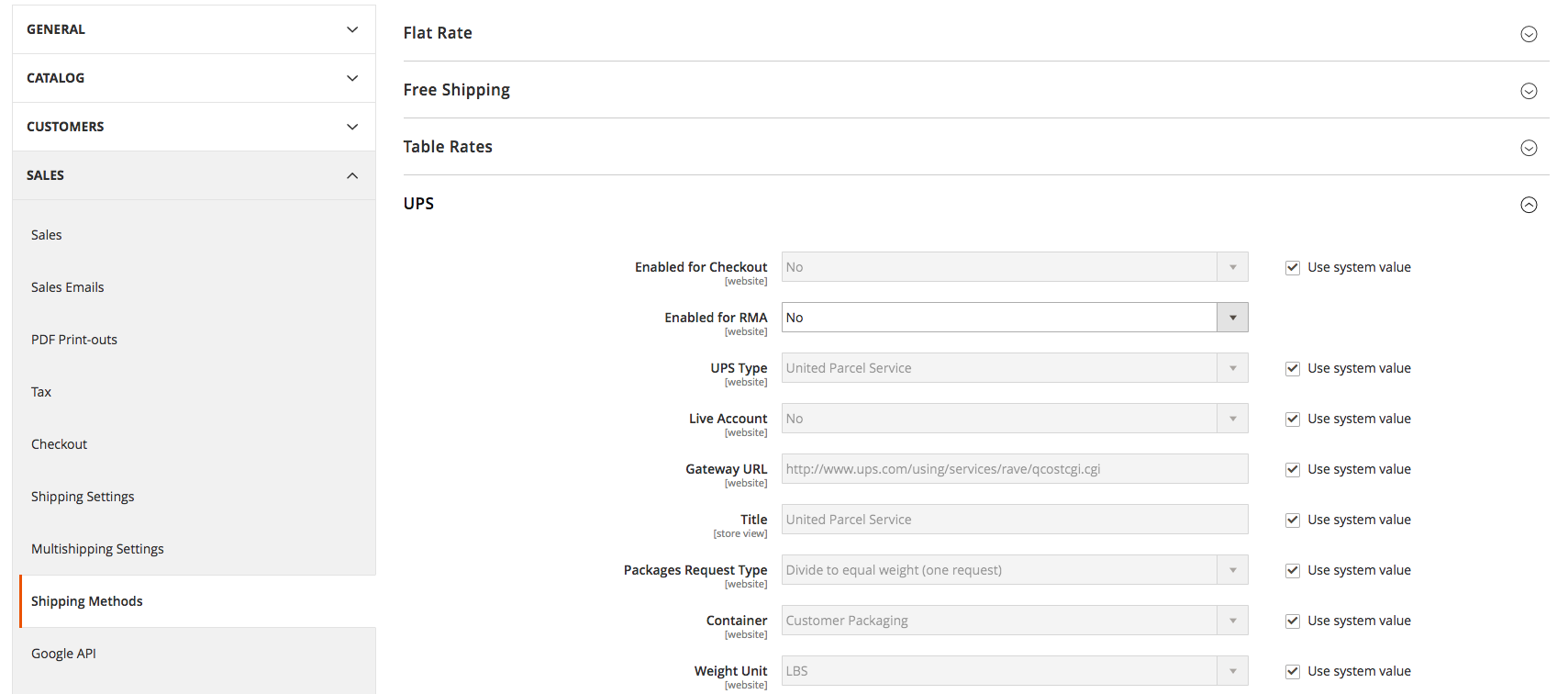This screenshot has width=1568, height=694.
Task: Expand the Flat Rate section circle icon
Action: (1529, 34)
